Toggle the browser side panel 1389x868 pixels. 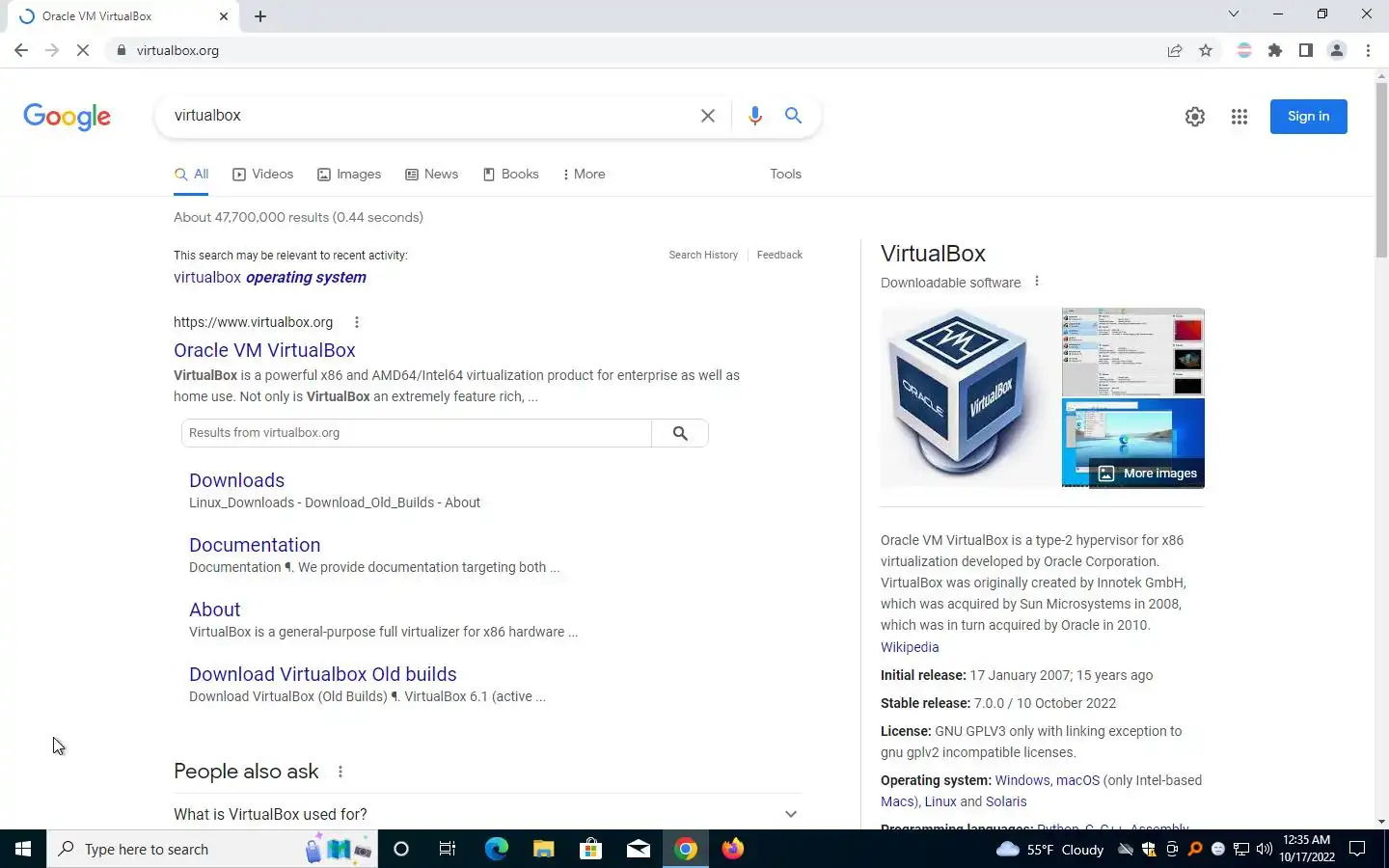point(1306,50)
